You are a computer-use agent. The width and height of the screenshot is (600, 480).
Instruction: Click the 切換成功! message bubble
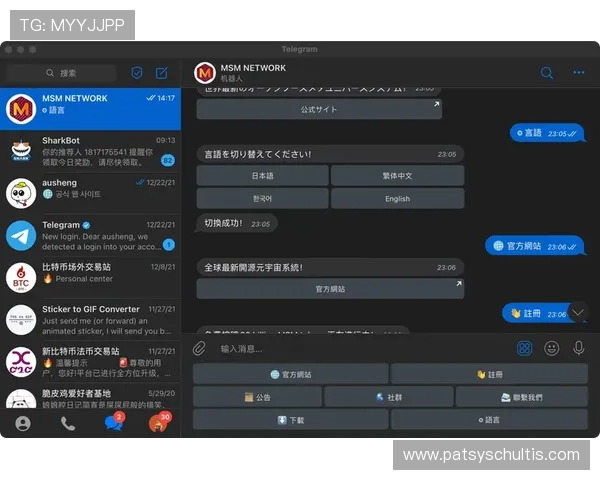pyautogui.click(x=236, y=224)
